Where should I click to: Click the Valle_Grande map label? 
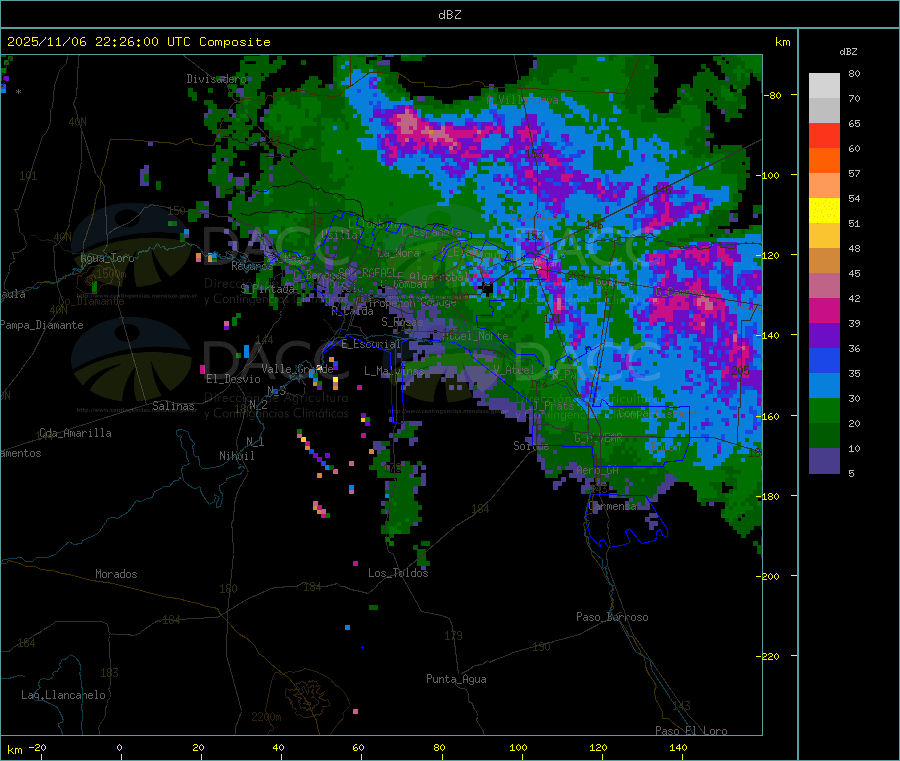click(x=297, y=369)
